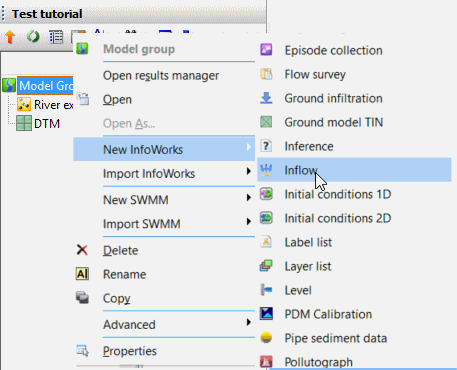Click the Import SWMM submenu arrow
The width and height of the screenshot is (457, 370).
click(249, 221)
